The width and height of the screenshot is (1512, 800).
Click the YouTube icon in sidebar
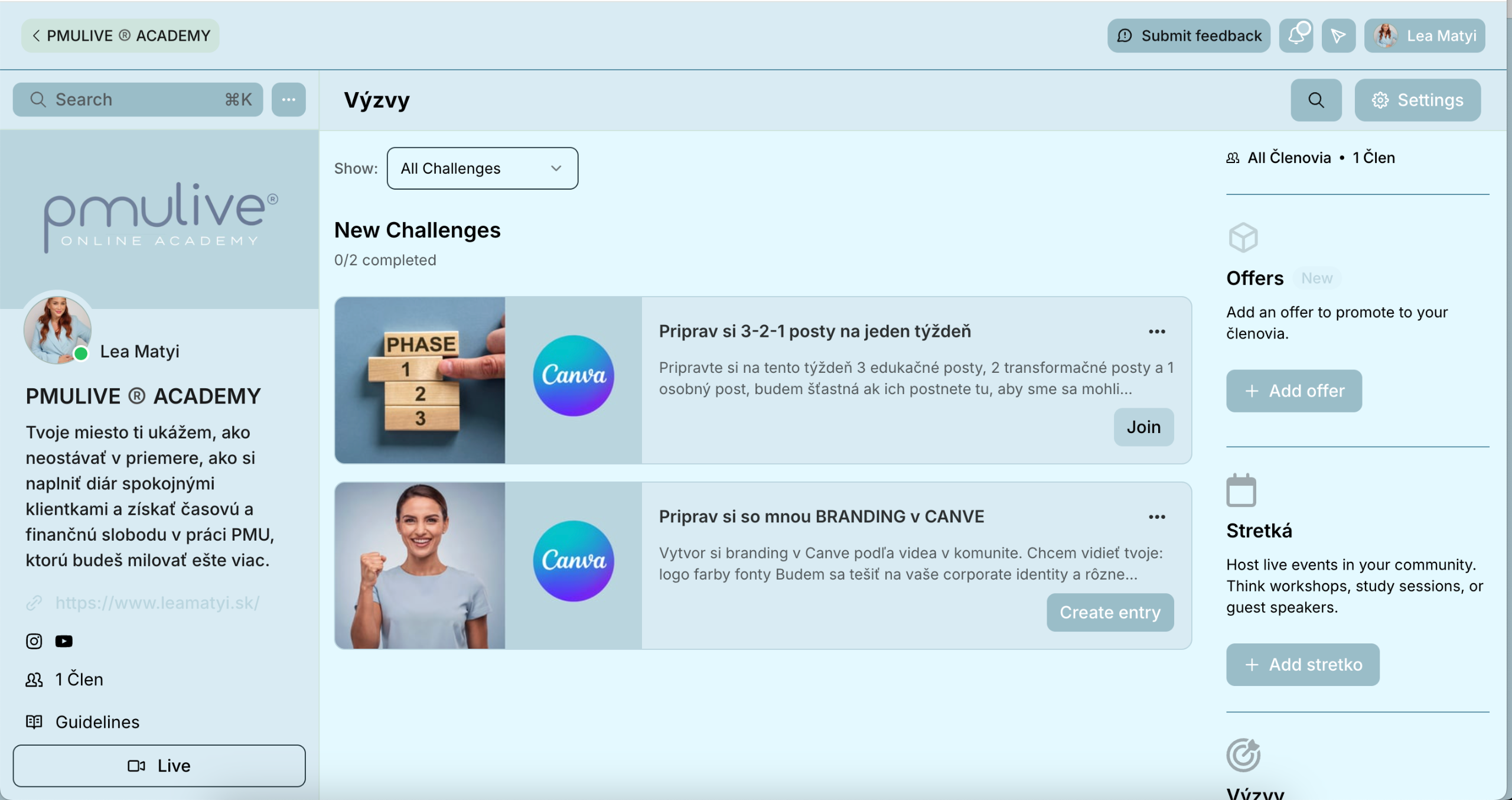point(64,641)
